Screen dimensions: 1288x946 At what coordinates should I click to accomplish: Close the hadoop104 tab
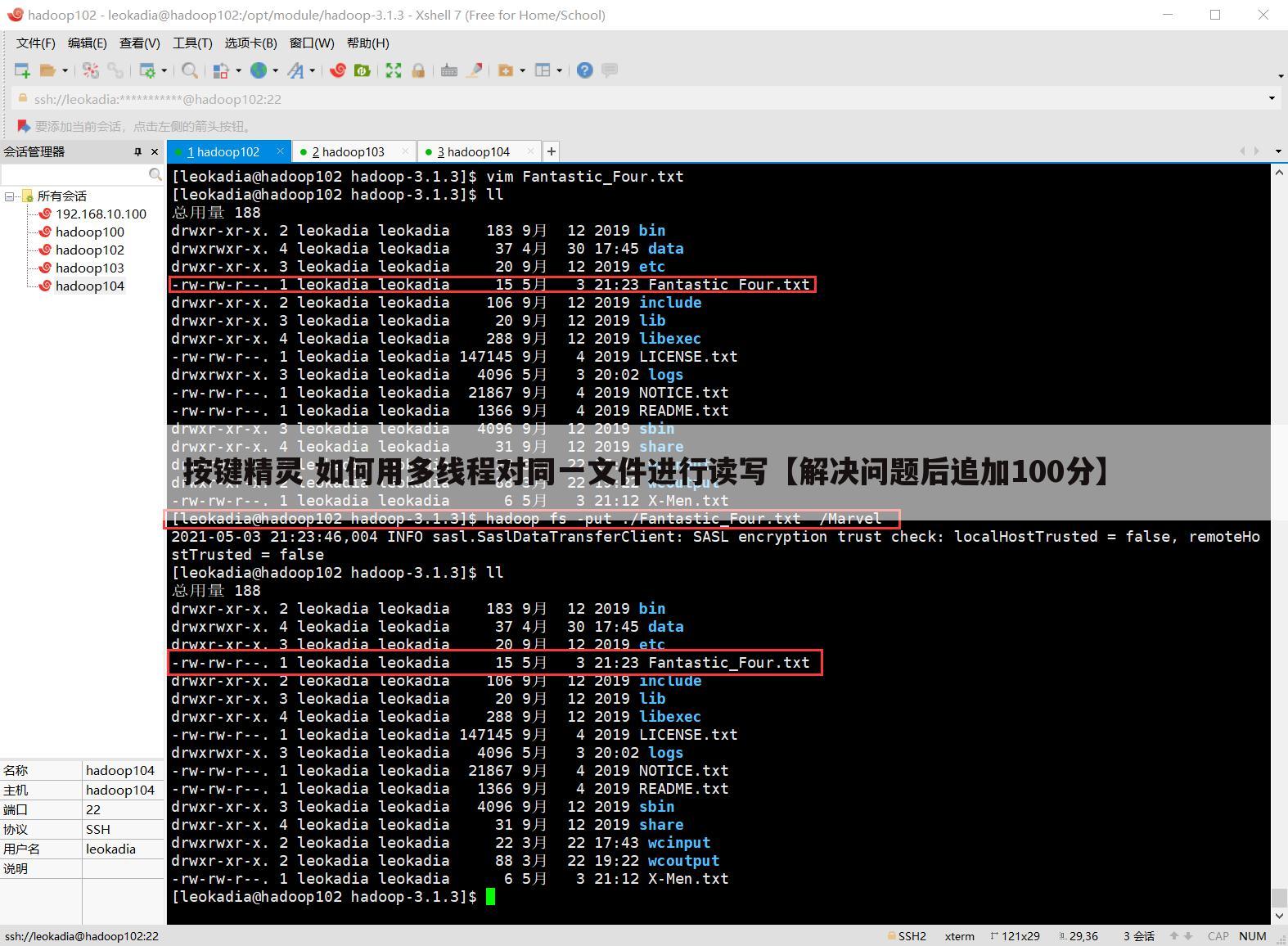[530, 151]
